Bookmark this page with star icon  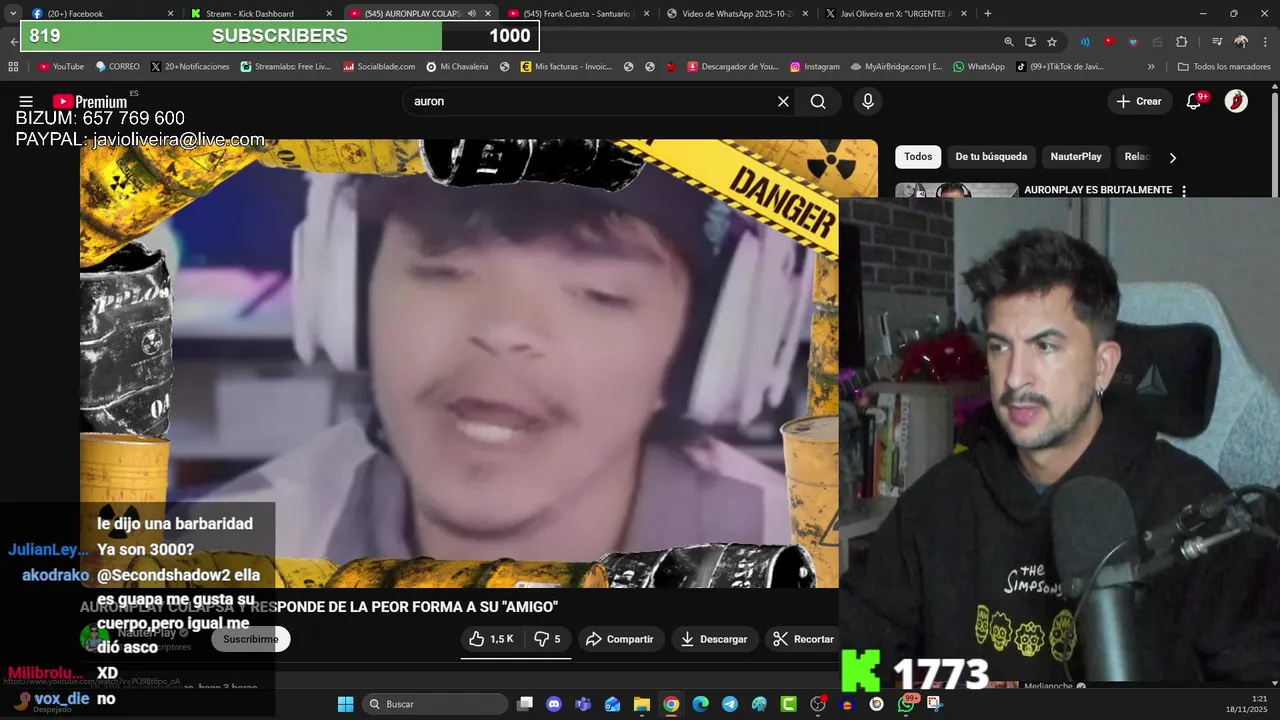(1052, 42)
